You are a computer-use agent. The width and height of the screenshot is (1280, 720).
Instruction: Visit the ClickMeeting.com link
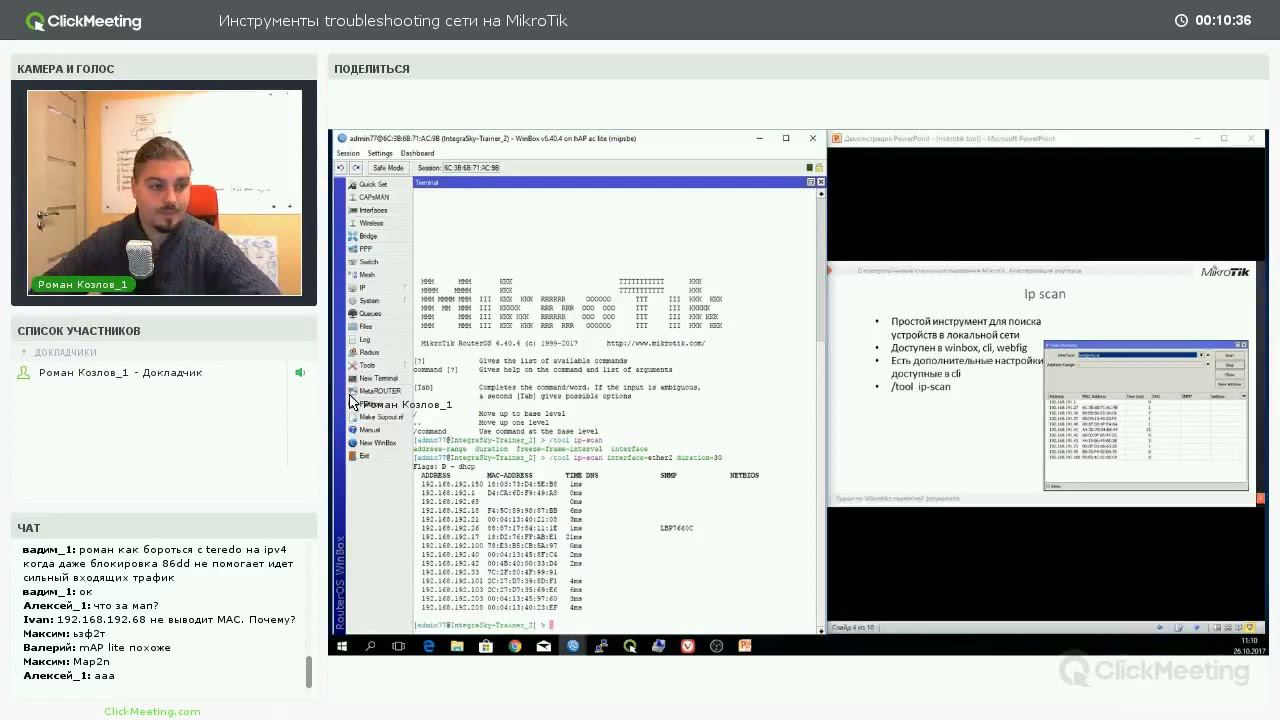tap(152, 711)
